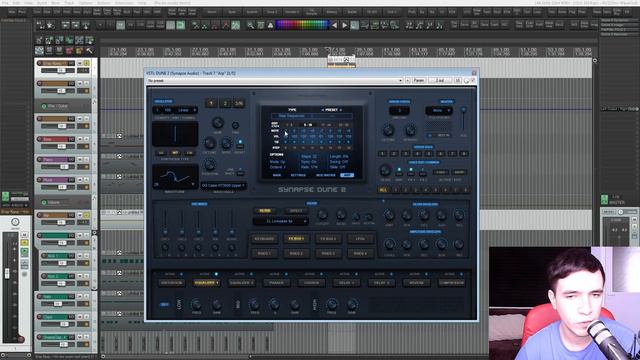Select the EQUALIZER 2 effect tab
Screen dimensions: 640x360
pos(241,283)
